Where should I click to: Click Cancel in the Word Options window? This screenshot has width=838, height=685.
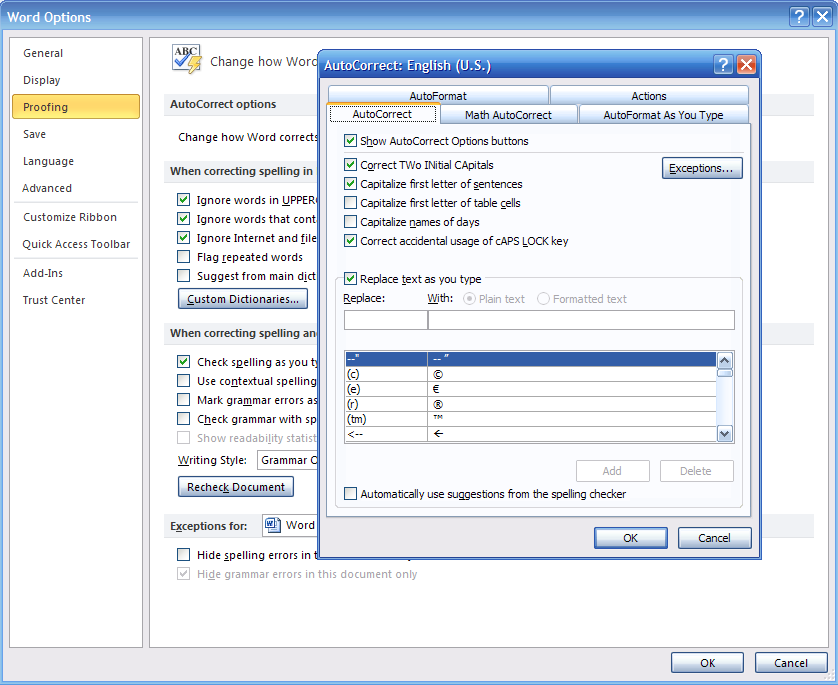click(x=791, y=663)
